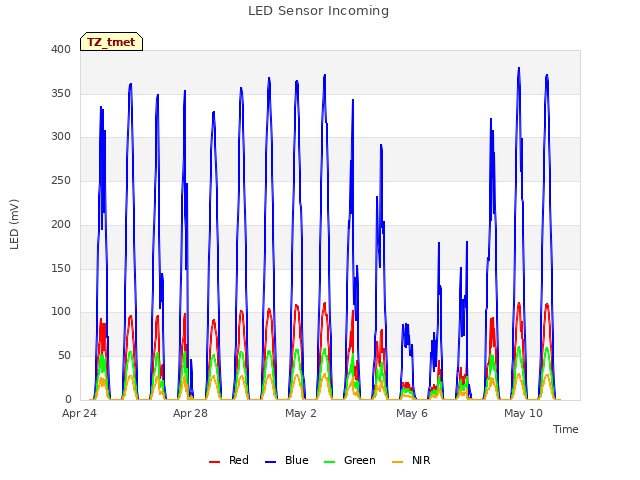Select the May 10 x-axis tick label
This screenshot has width=640, height=480.
[x=523, y=413]
